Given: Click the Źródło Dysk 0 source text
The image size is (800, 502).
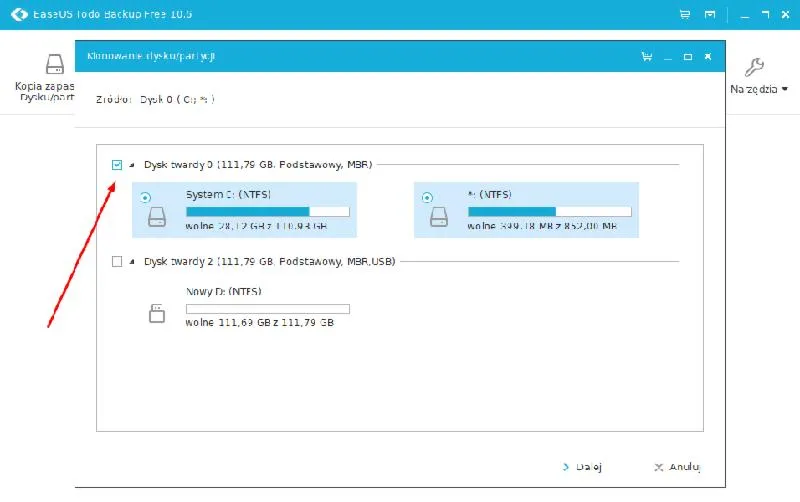Looking at the screenshot, I should pos(155,100).
